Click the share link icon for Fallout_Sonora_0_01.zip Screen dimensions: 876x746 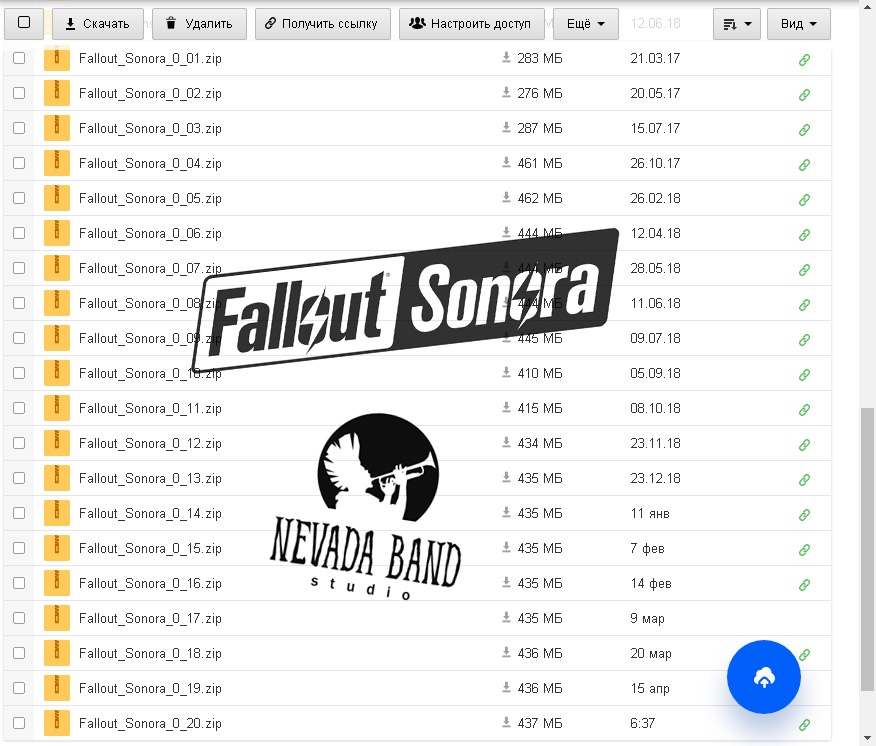(804, 60)
